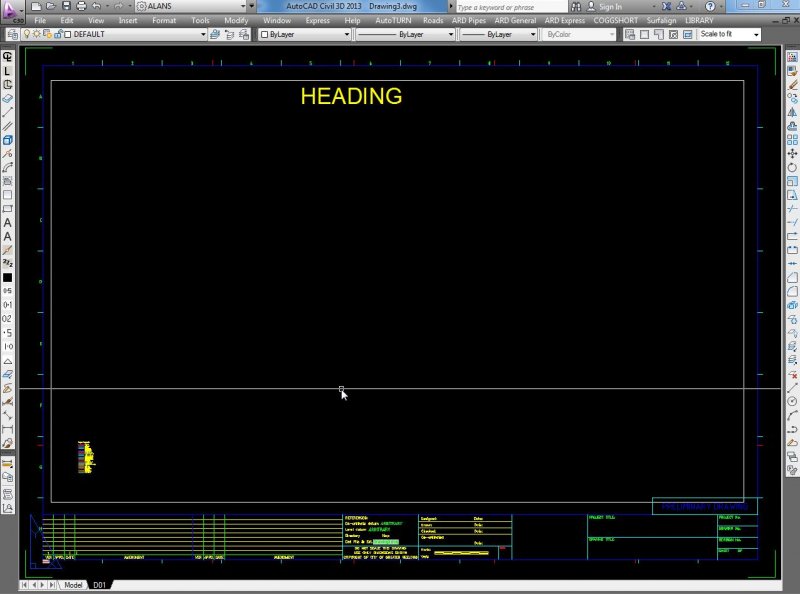The width and height of the screenshot is (800, 594).
Task: Select the Rotate tool in right toolbar
Action: tap(792, 167)
